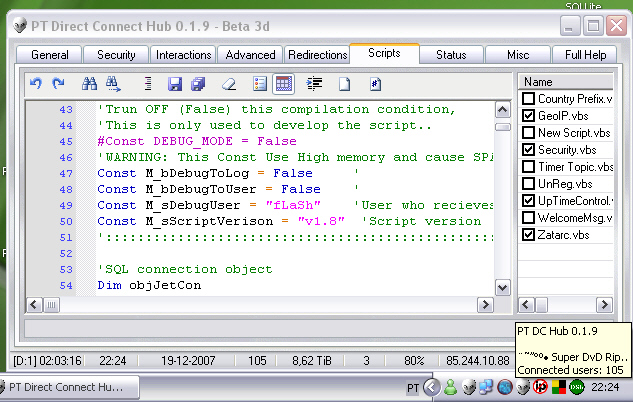Click PT Direct Connect Hub taskbar button
The image size is (633, 402).
coord(67,387)
